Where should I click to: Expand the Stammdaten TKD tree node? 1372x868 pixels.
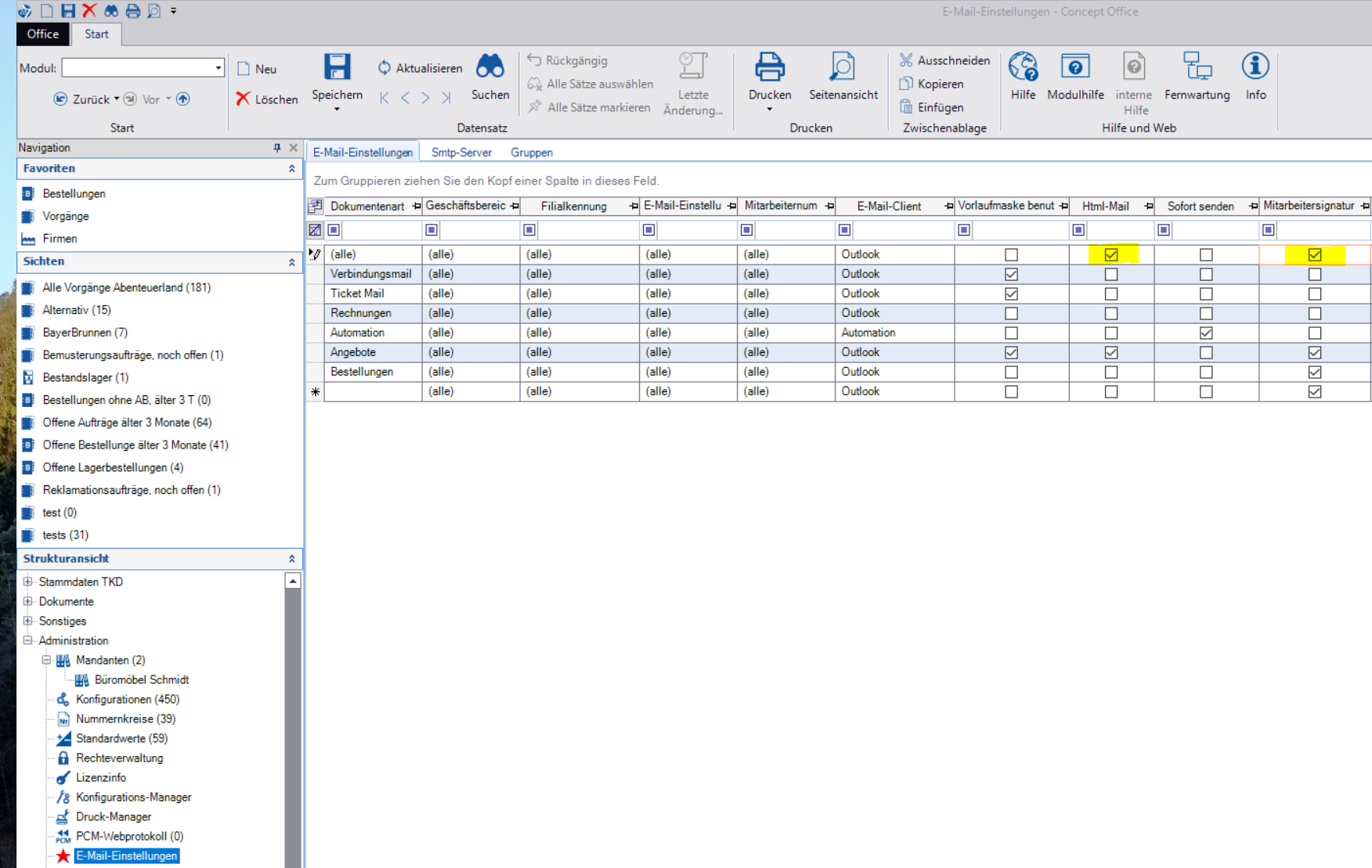tap(28, 582)
